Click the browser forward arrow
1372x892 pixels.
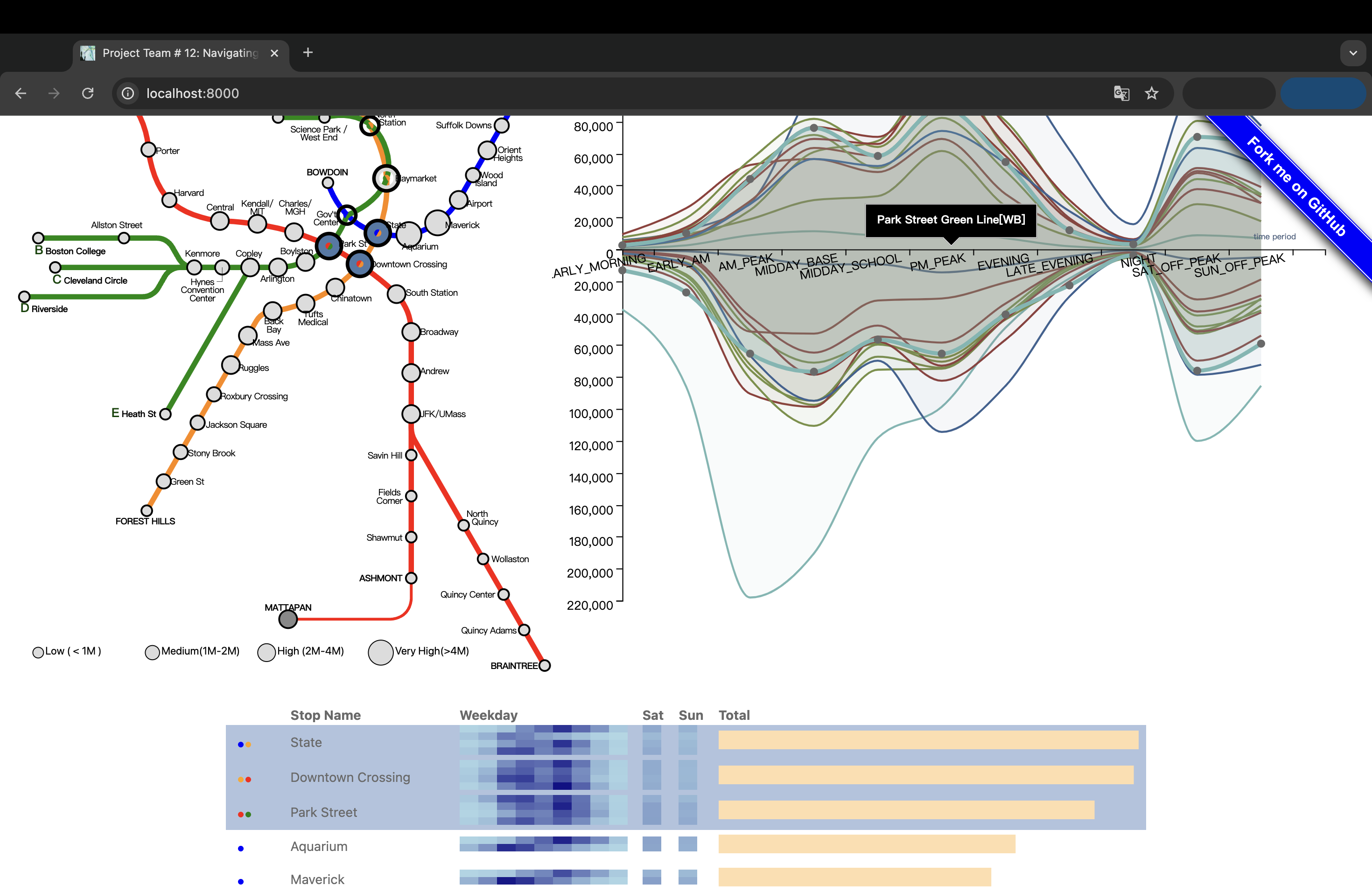point(54,93)
